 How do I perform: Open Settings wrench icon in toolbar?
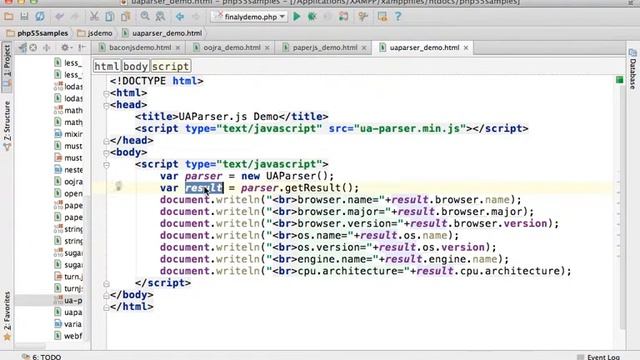363,17
